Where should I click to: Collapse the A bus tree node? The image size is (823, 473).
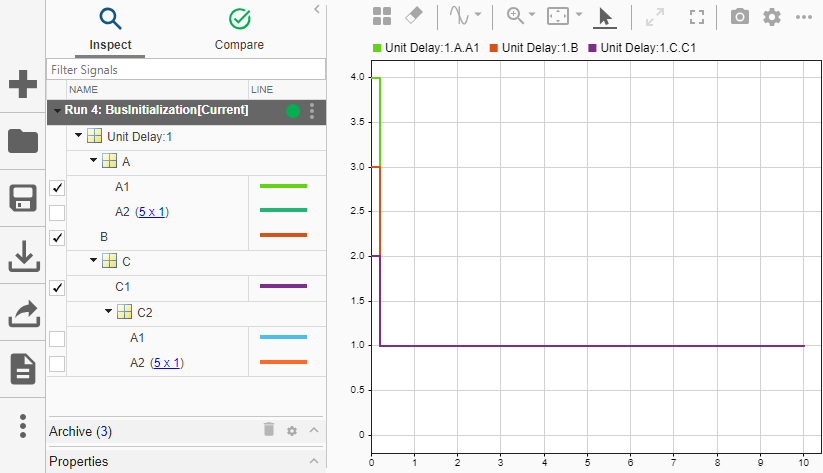(x=93, y=160)
